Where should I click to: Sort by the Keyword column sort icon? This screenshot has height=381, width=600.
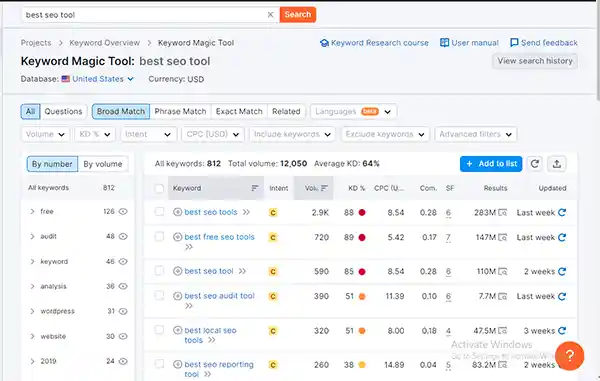255,188
